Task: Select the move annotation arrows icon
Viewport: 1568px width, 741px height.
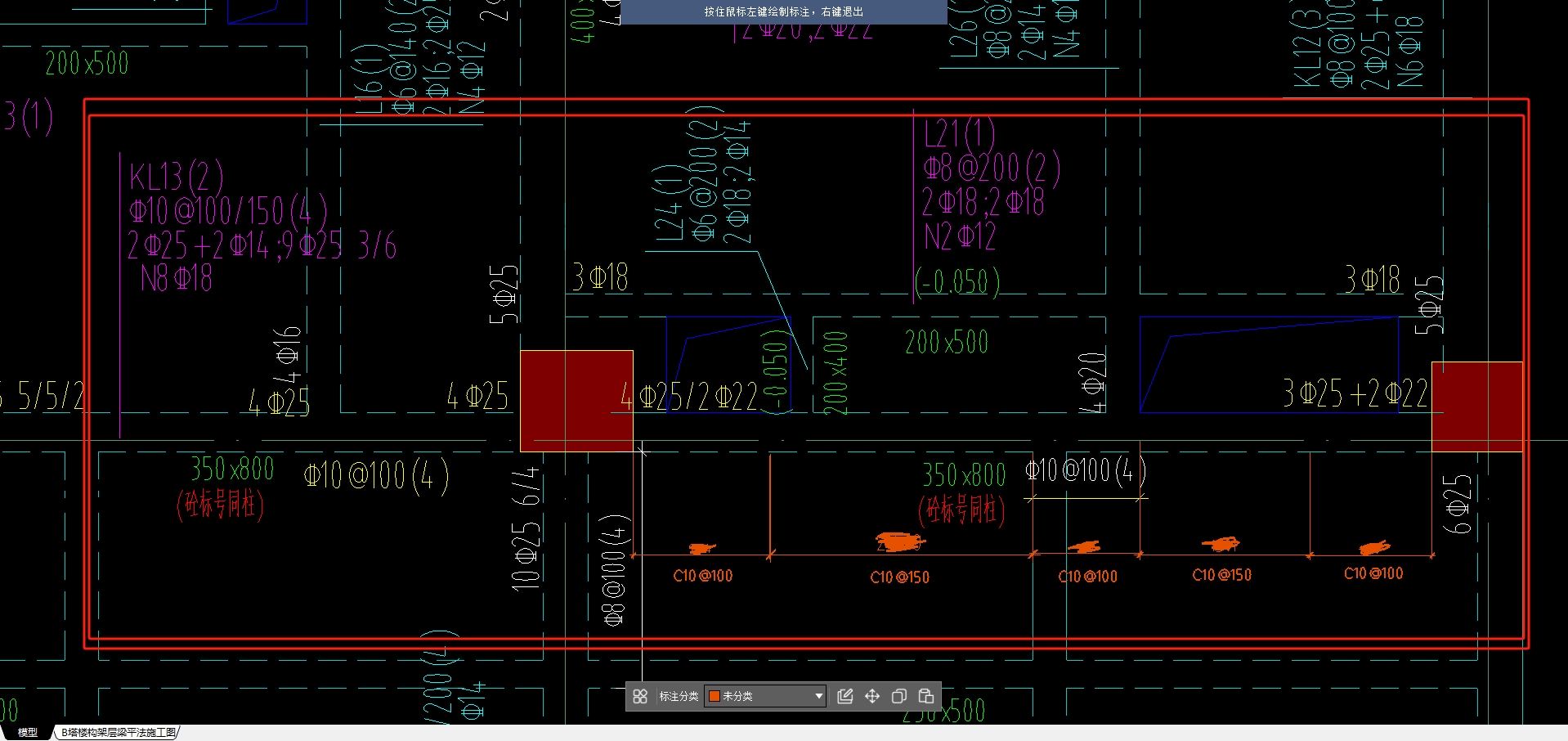Action: (872, 696)
